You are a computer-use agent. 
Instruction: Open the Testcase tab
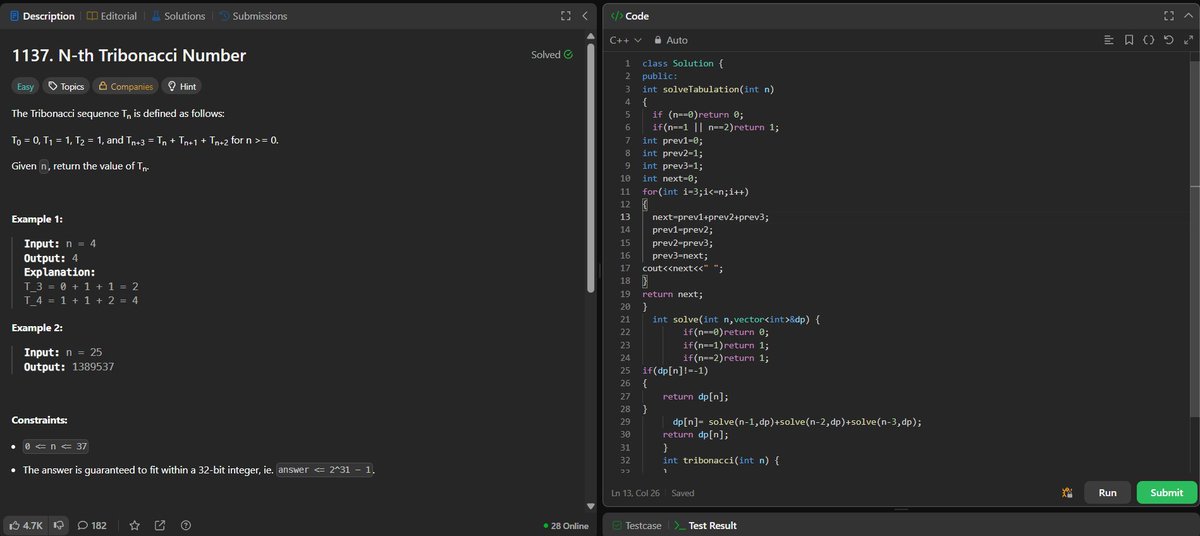click(636, 525)
